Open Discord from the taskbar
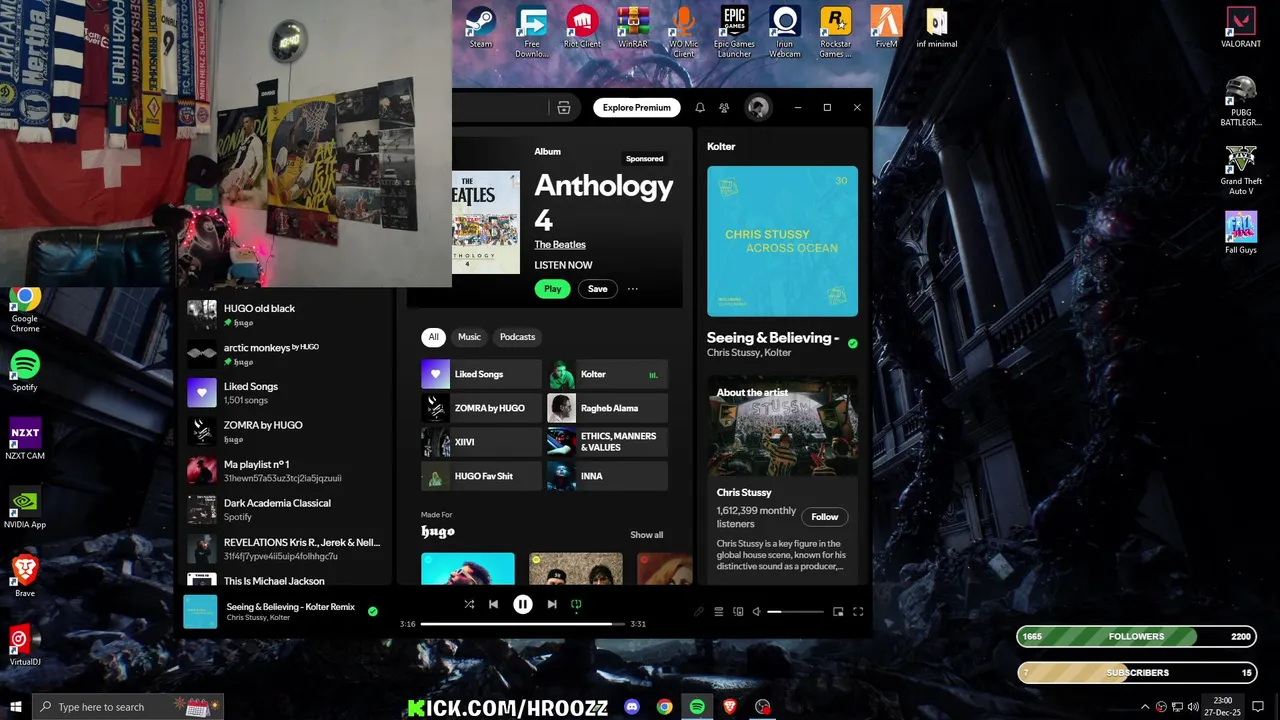The width and height of the screenshot is (1280, 720). [632, 707]
